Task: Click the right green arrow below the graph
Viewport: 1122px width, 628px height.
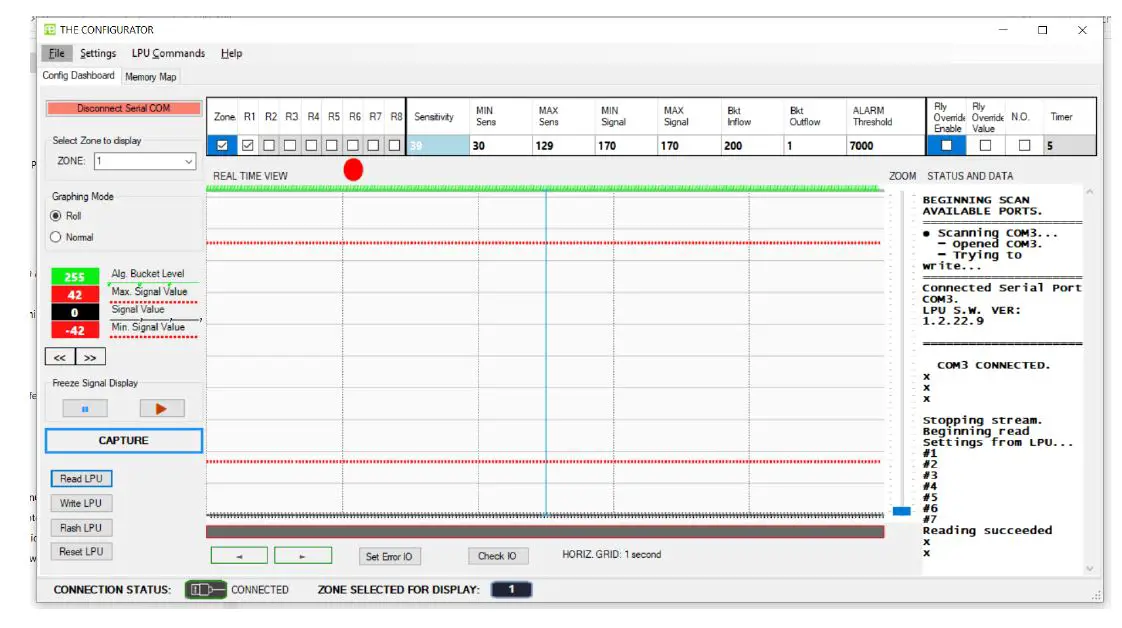Action: (x=303, y=555)
